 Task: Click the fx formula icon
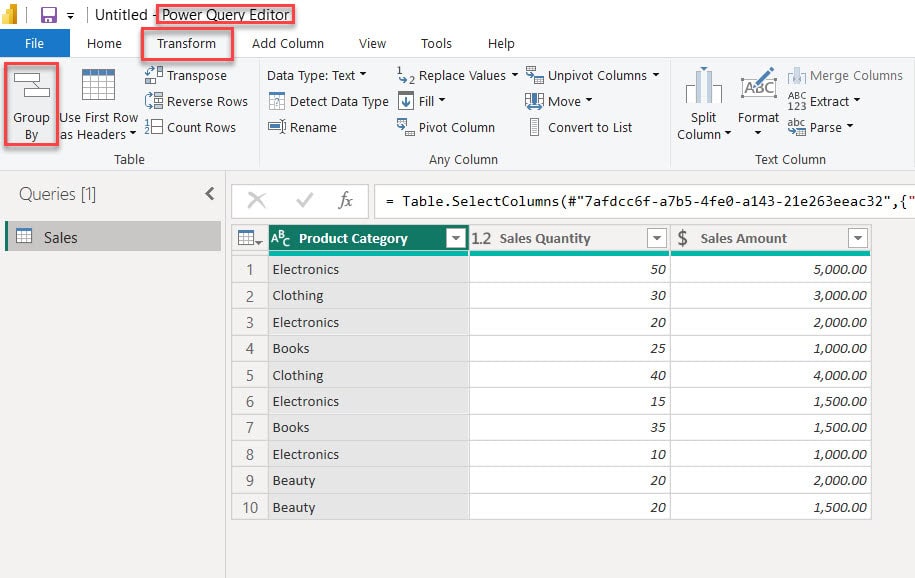coord(345,201)
